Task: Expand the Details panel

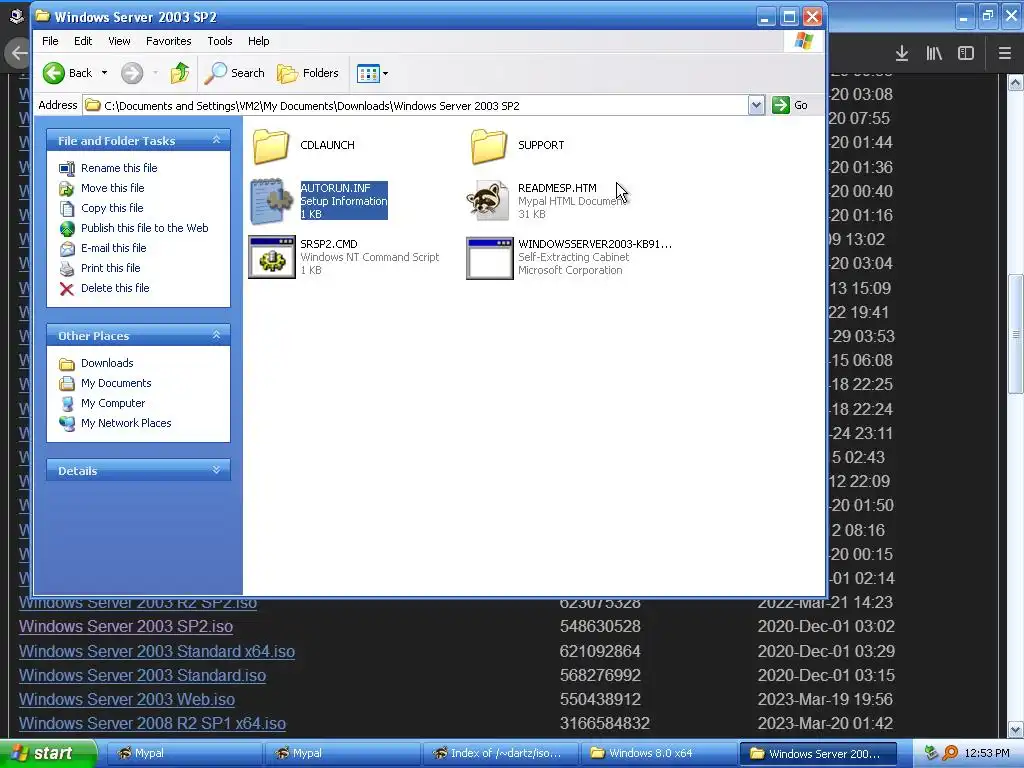Action: click(216, 470)
